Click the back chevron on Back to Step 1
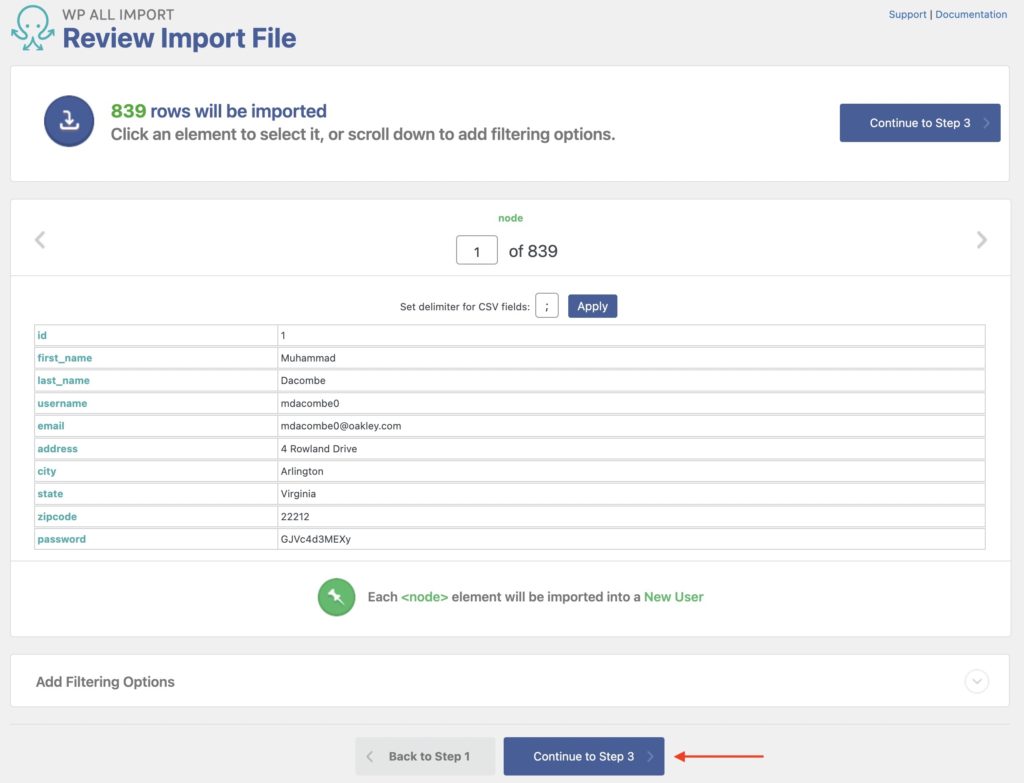1024x783 pixels. pos(370,756)
